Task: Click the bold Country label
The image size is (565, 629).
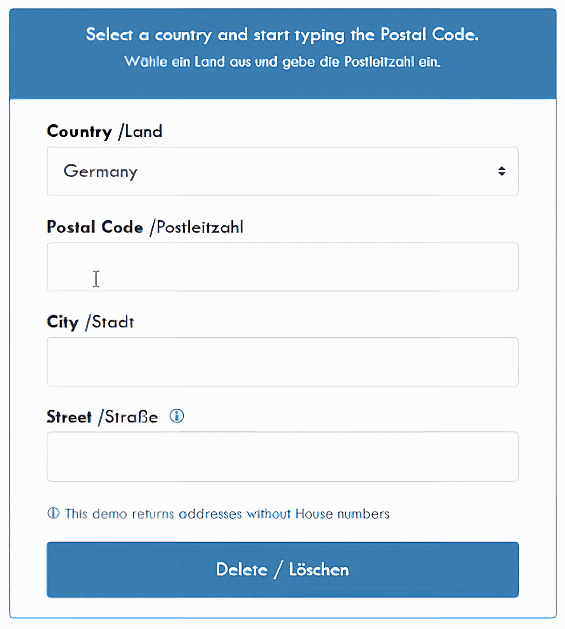Action: click(79, 132)
